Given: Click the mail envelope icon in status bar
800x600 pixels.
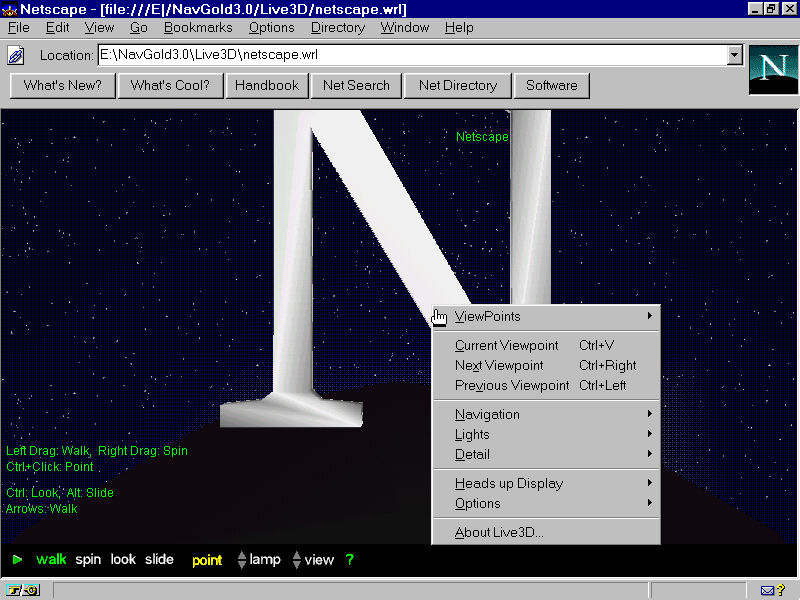Looking at the screenshot, I should coord(767,591).
